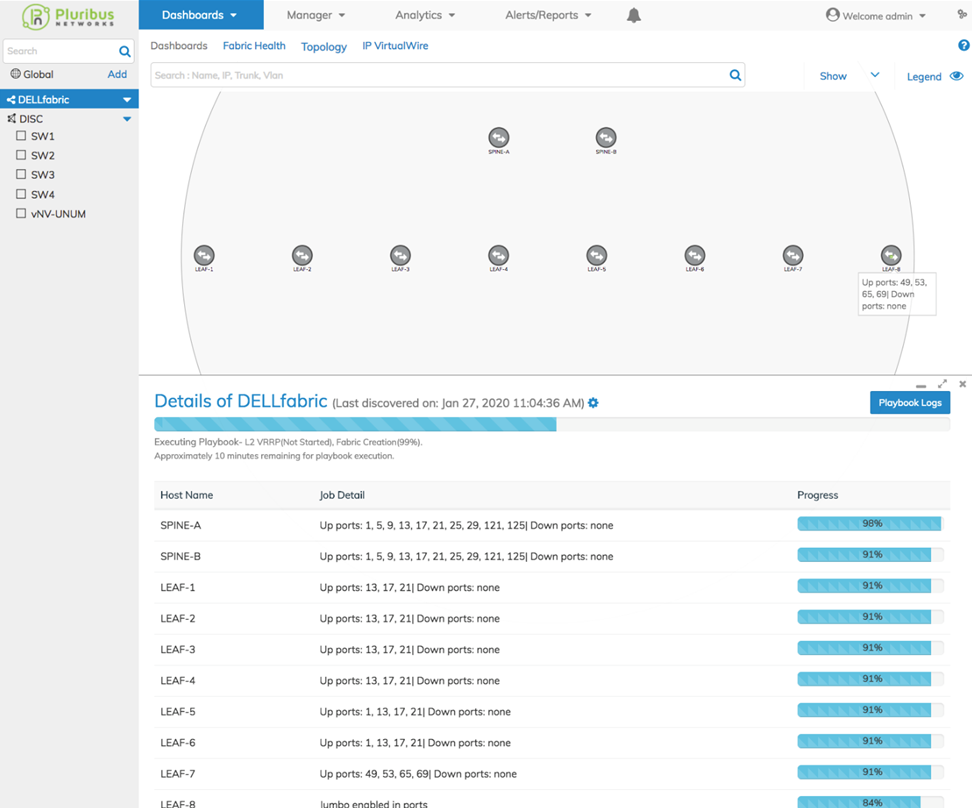Click the DELLfabric share icon
Image resolution: width=972 pixels, height=808 pixels.
click(11, 99)
